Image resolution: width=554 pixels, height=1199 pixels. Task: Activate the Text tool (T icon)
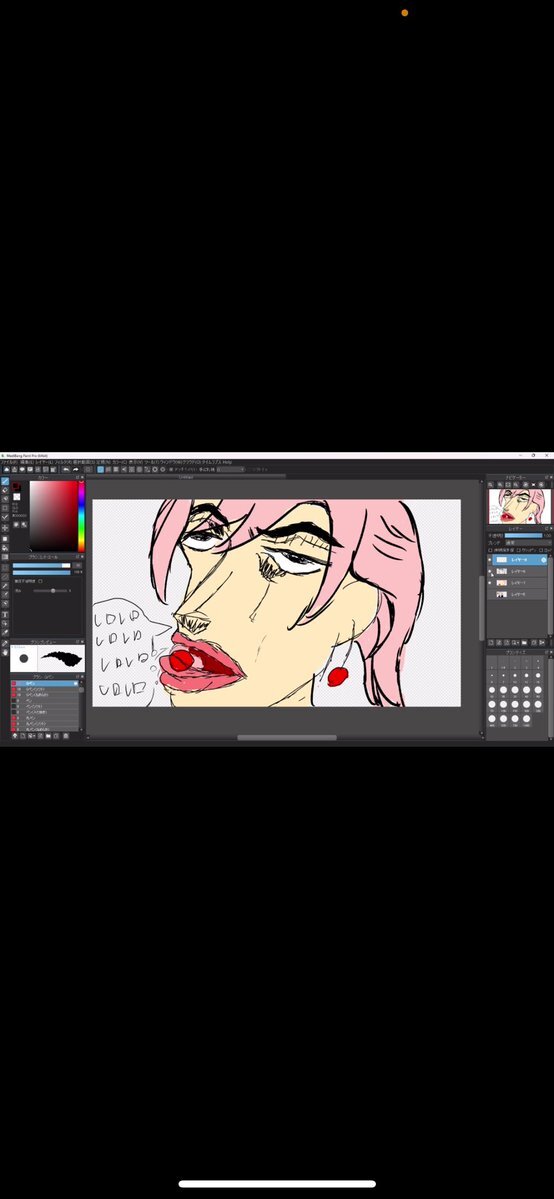pyautogui.click(x=5, y=614)
